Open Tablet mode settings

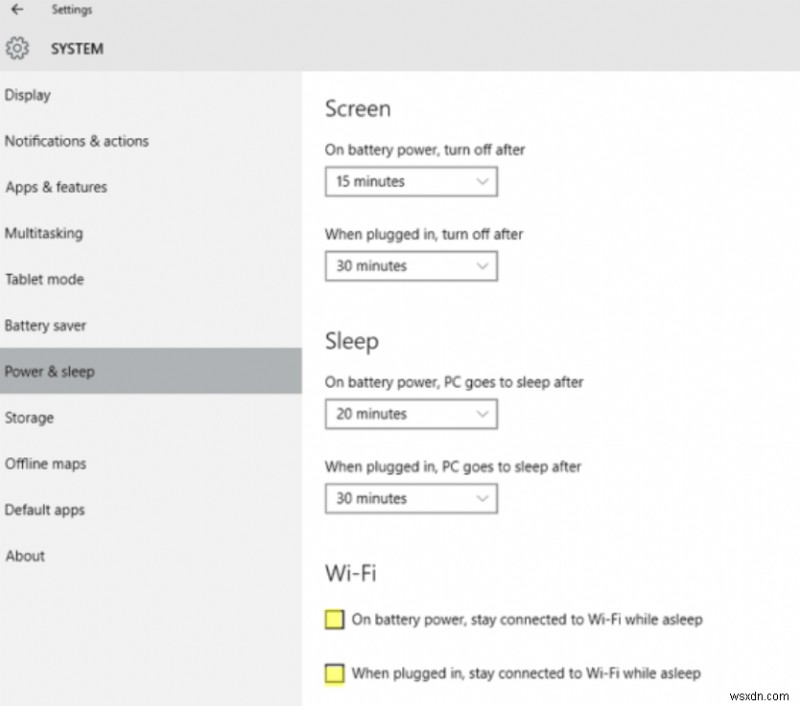(44, 279)
